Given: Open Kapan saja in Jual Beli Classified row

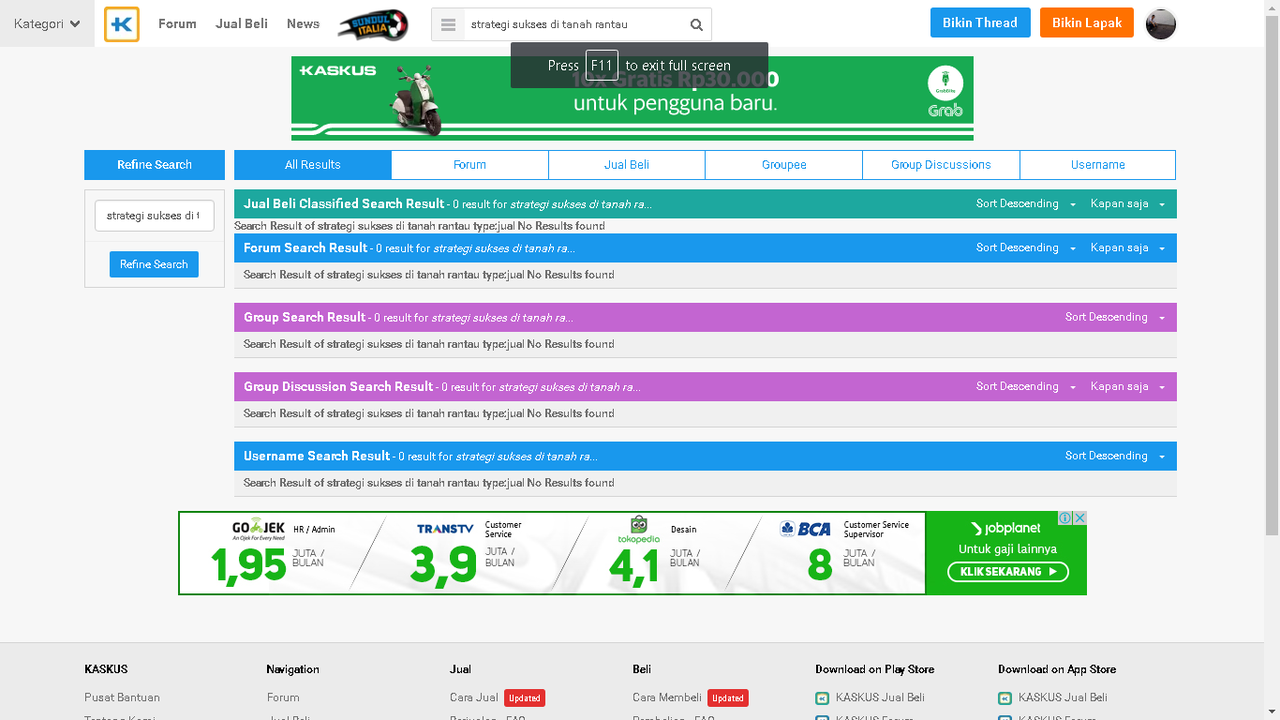Looking at the screenshot, I should coord(1128,204).
